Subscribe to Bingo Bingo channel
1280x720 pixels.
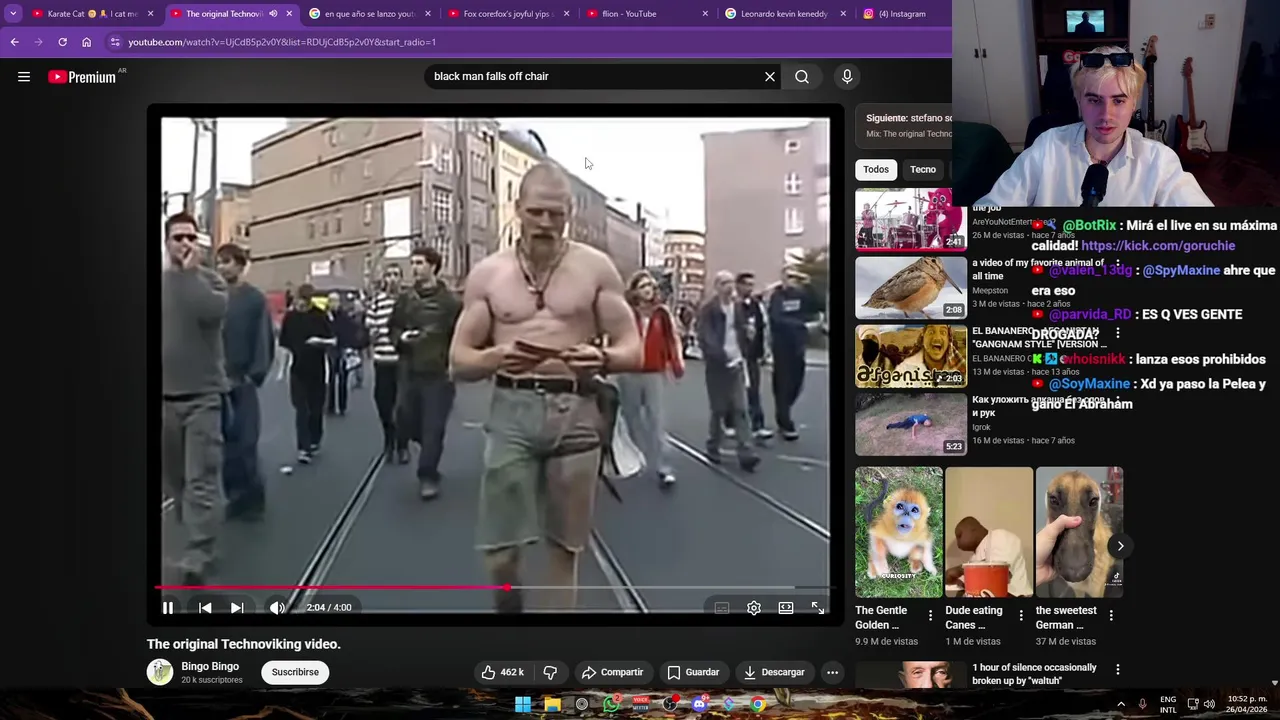tap(295, 672)
